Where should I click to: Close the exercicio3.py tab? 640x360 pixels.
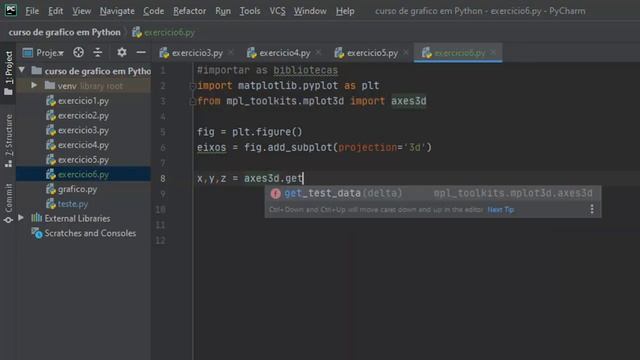(x=231, y=52)
